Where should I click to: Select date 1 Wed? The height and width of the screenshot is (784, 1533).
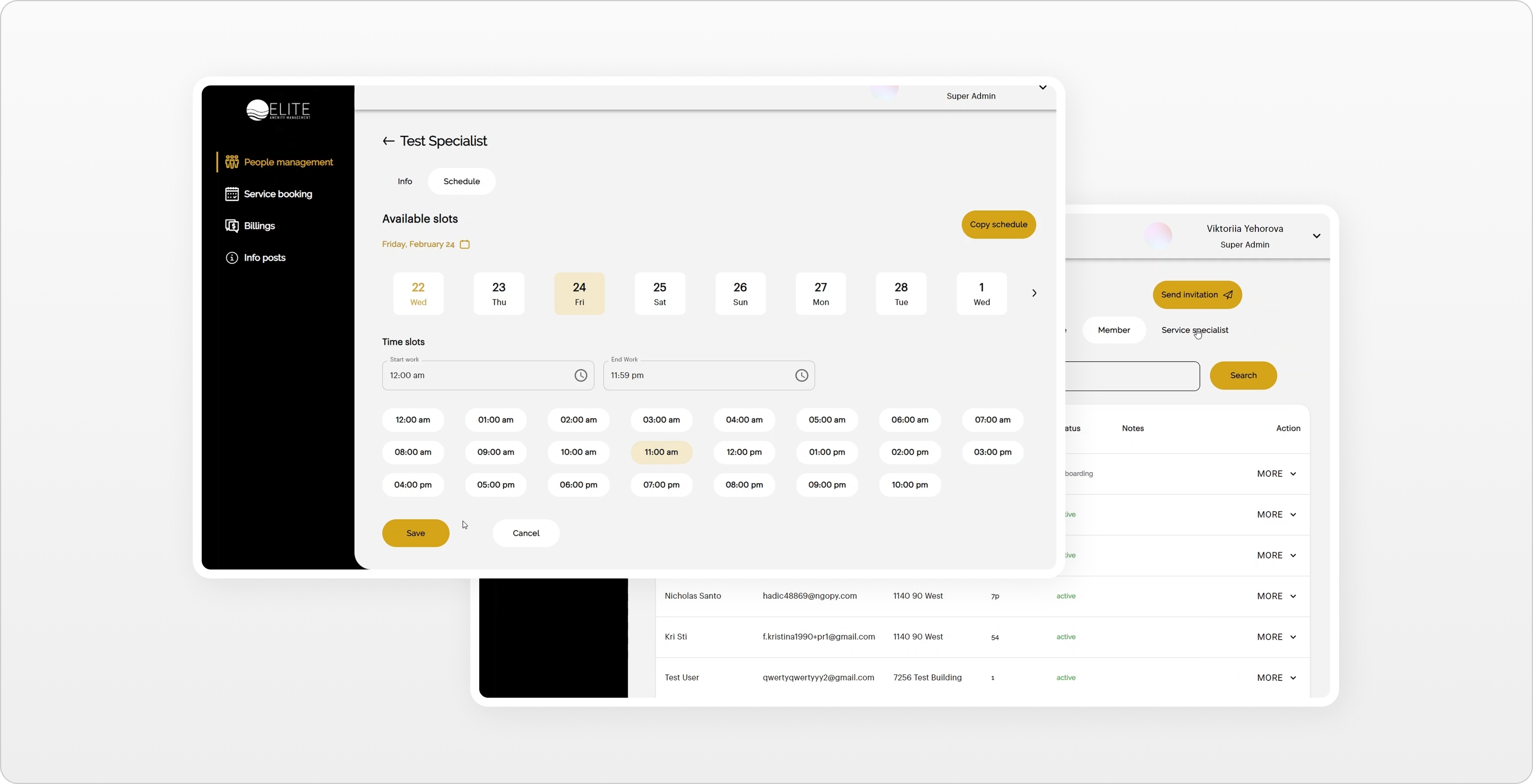(981, 293)
